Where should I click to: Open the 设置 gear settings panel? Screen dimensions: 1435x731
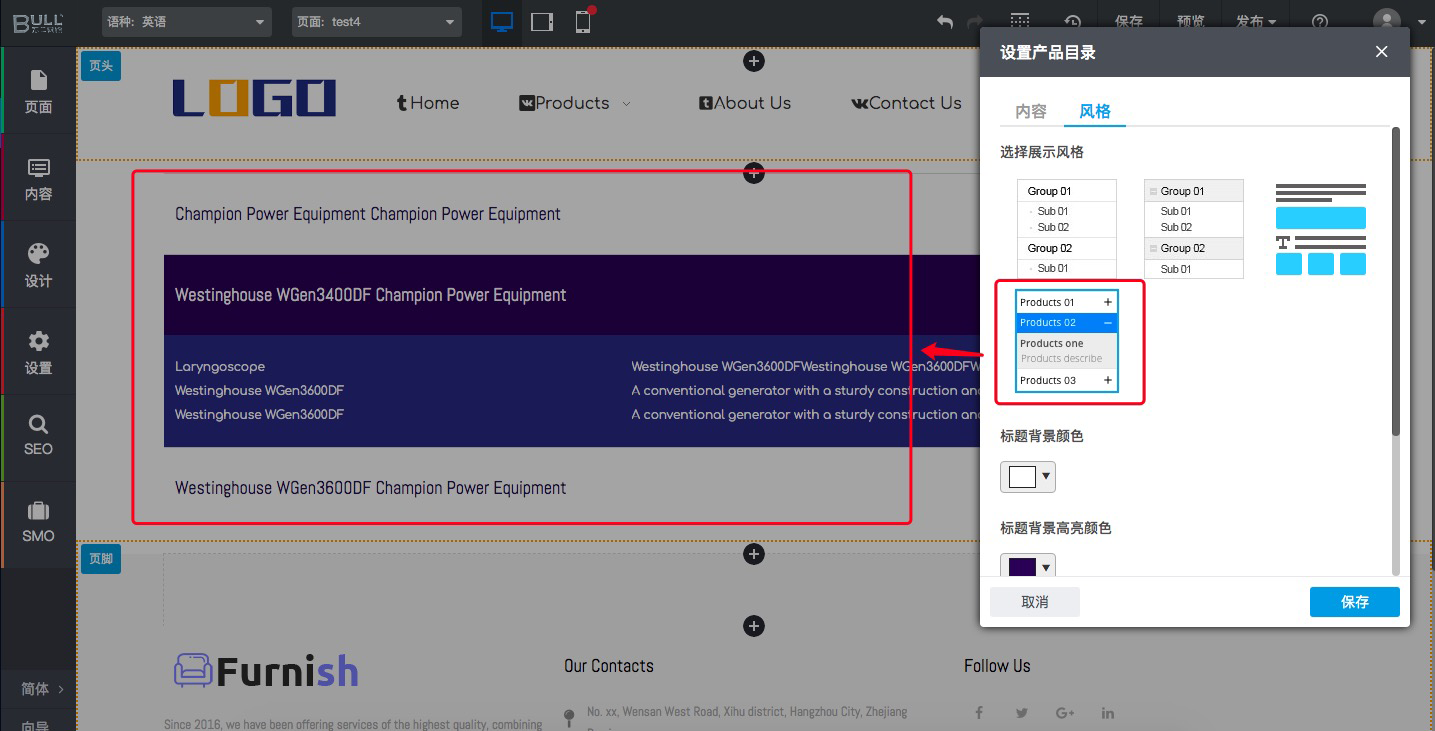[38, 352]
